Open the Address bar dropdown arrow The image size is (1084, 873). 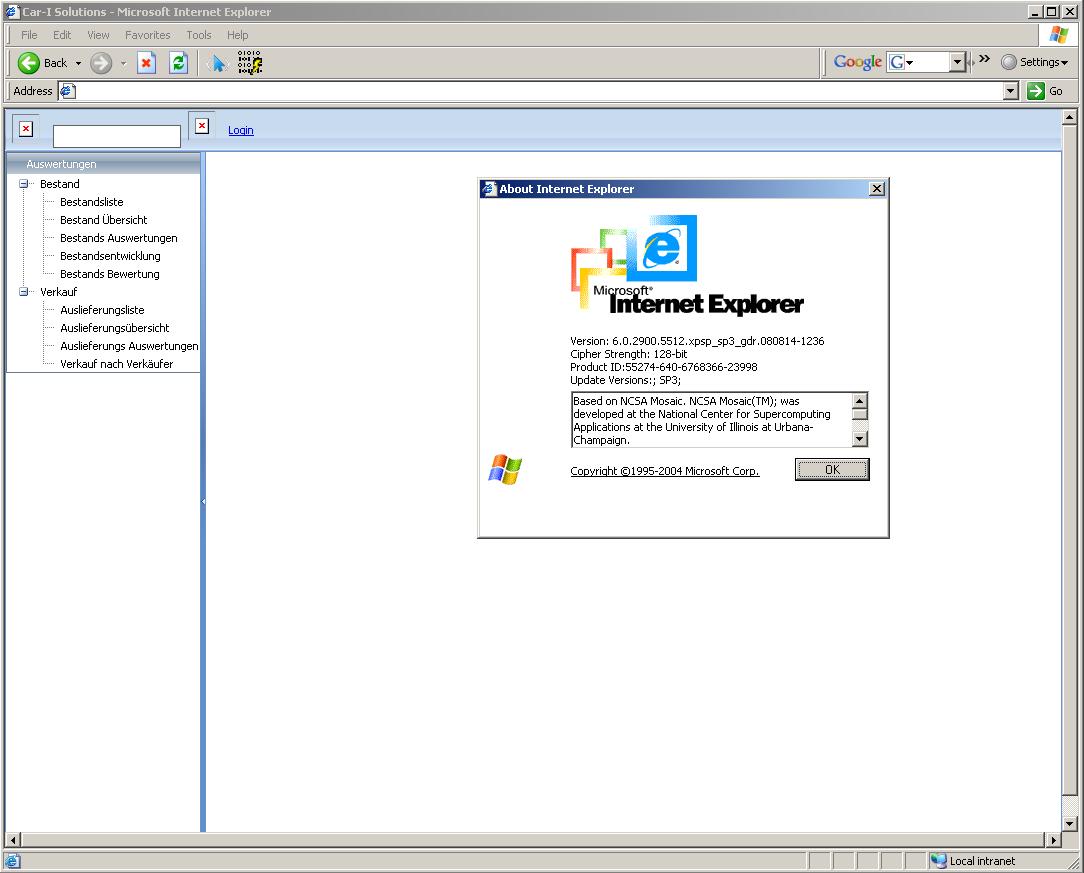click(1011, 91)
